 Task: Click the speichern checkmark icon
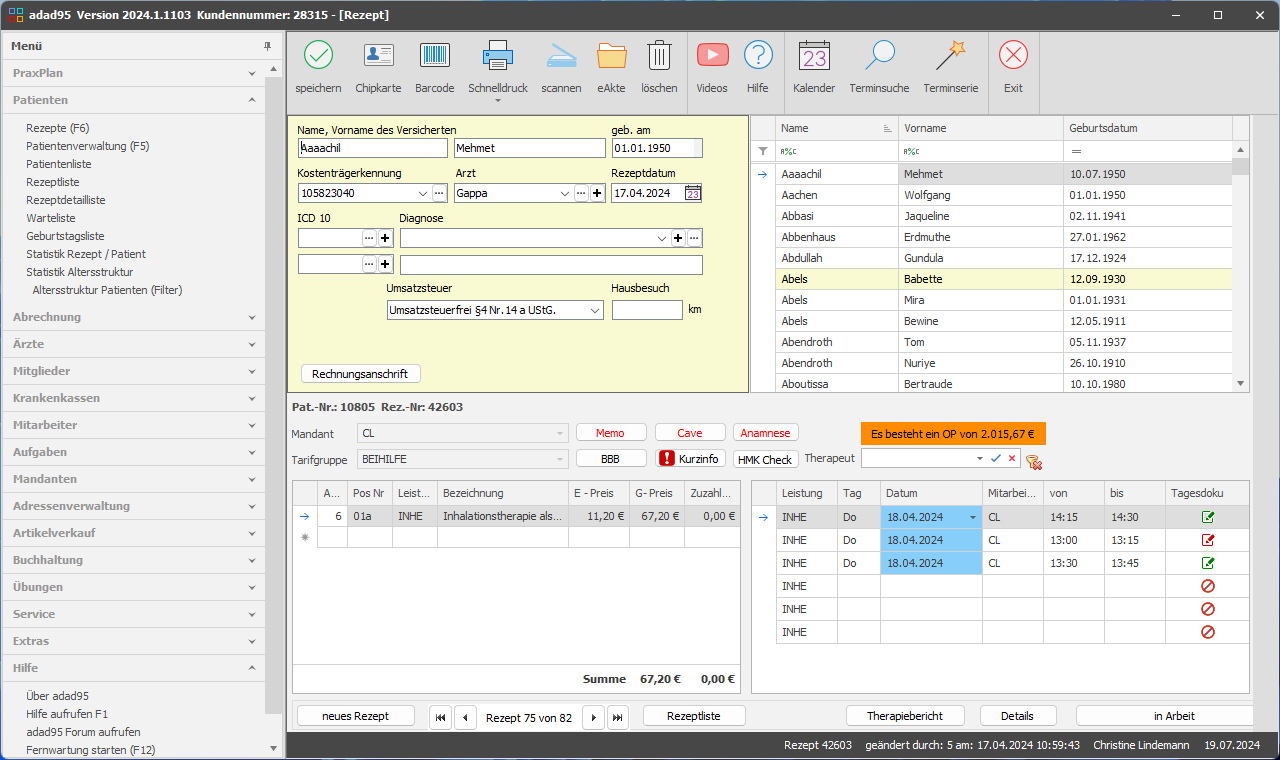(318, 56)
